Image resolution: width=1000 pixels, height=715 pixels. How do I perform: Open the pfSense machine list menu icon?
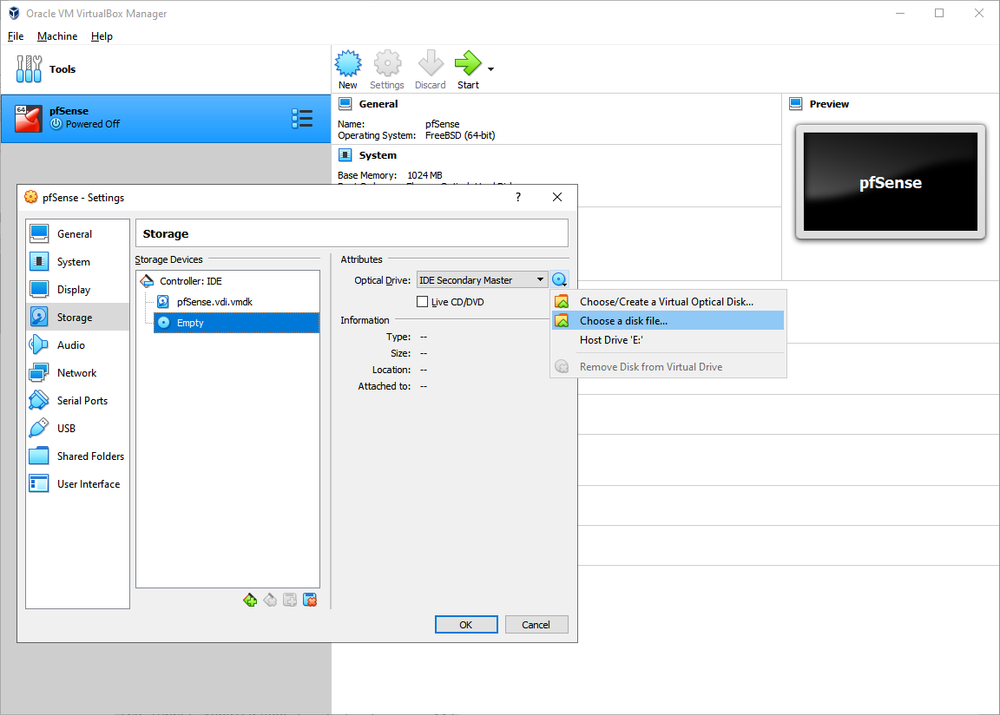point(302,119)
